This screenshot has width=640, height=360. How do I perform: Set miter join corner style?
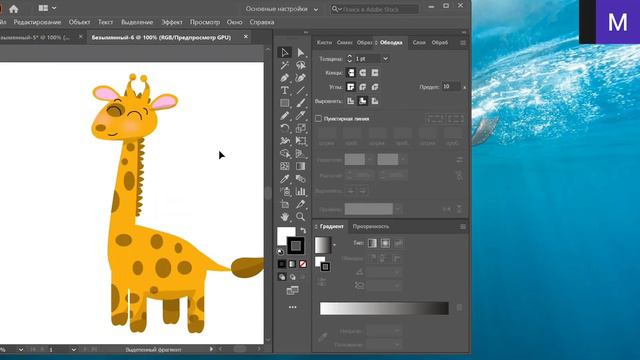[351, 87]
